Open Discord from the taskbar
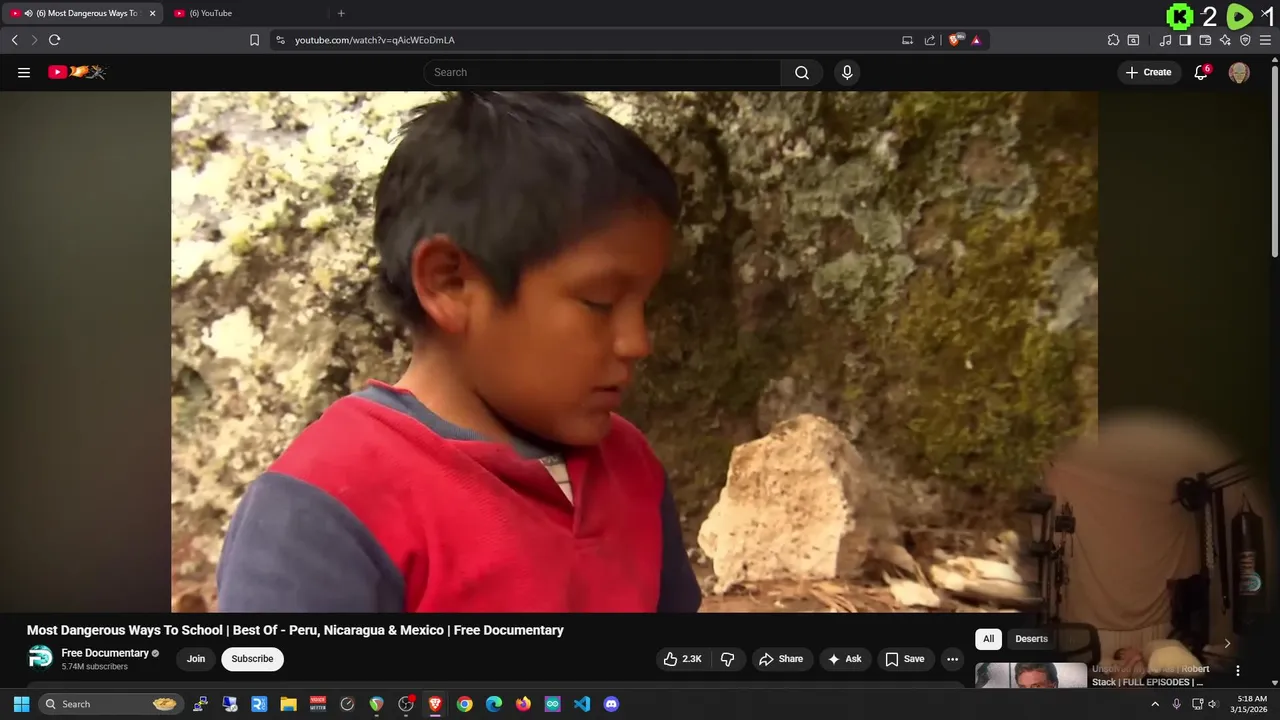The height and width of the screenshot is (720, 1280). pyautogui.click(x=611, y=704)
